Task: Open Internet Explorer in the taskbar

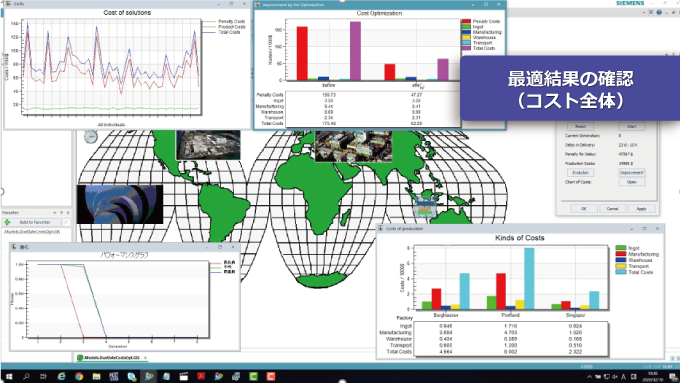Action: 62,376
